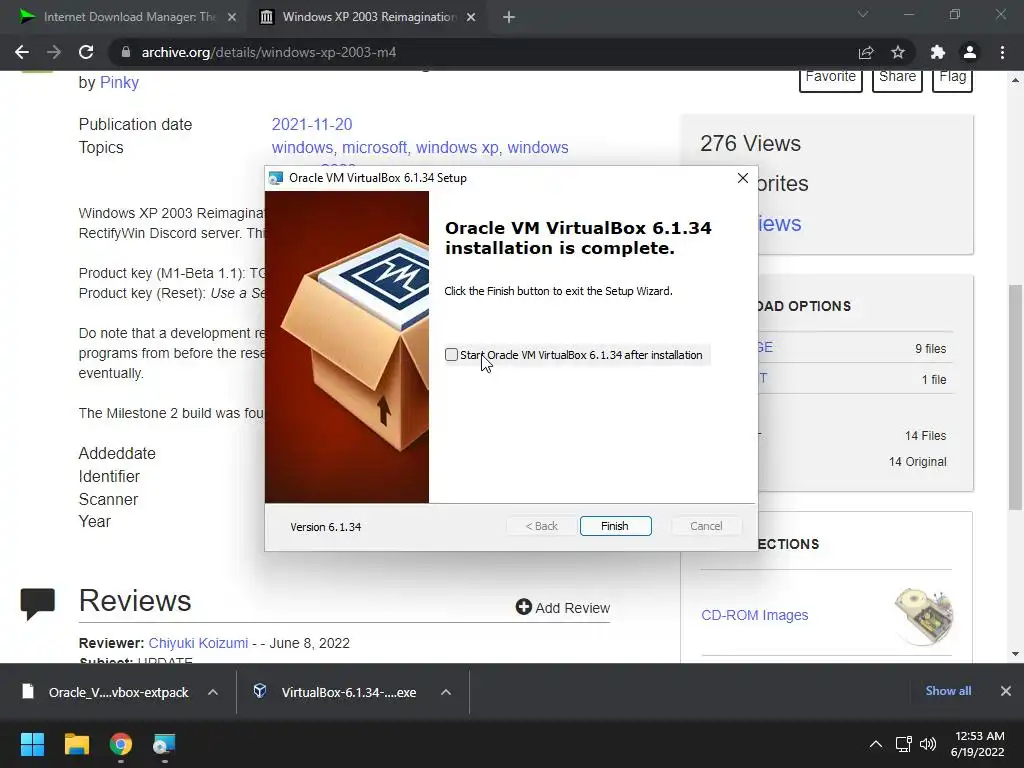Select the Windows XP 2003 Reimagination tab
Image resolution: width=1024 pixels, height=768 pixels.
point(369,17)
